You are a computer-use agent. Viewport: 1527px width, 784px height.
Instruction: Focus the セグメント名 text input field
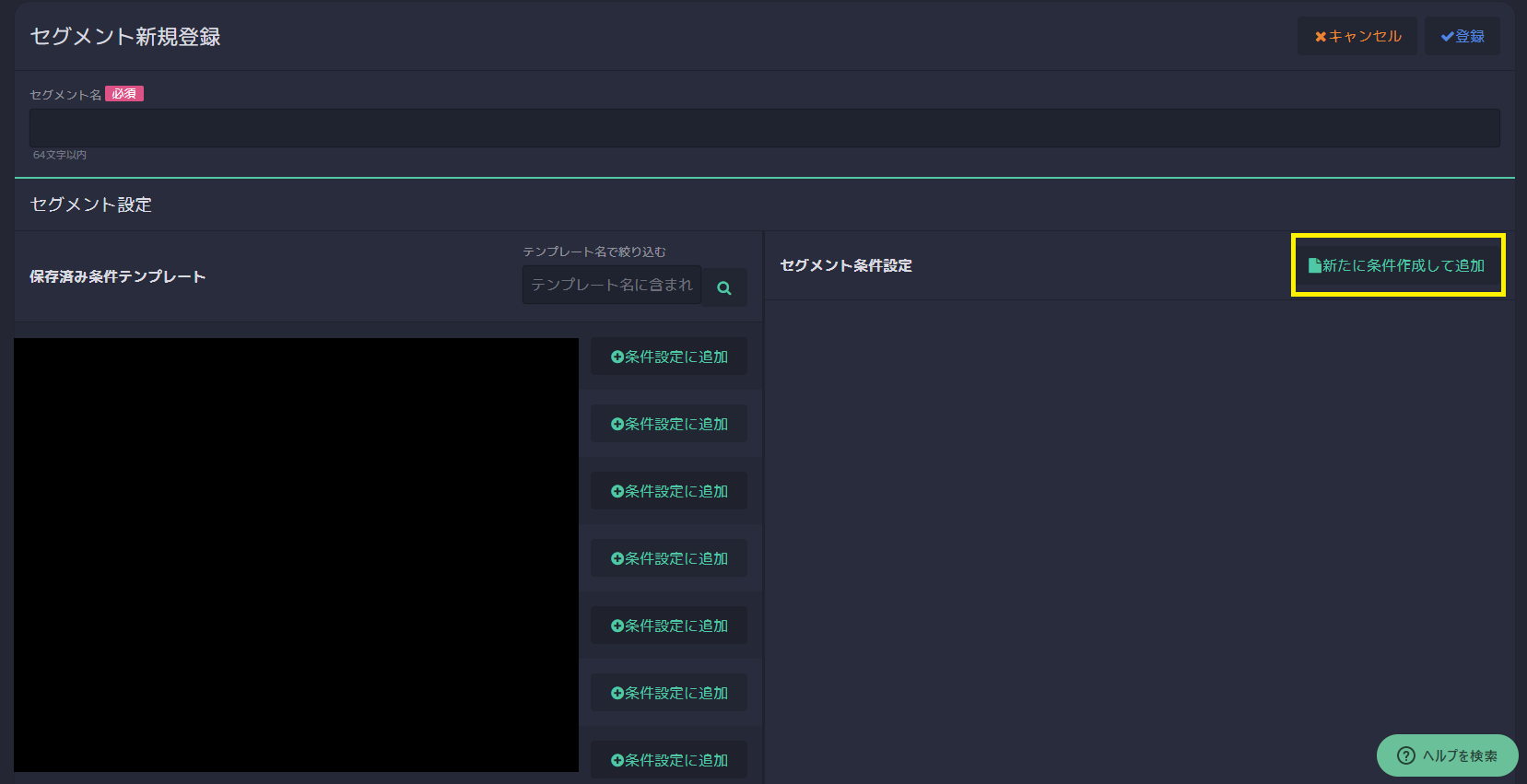pos(764,128)
